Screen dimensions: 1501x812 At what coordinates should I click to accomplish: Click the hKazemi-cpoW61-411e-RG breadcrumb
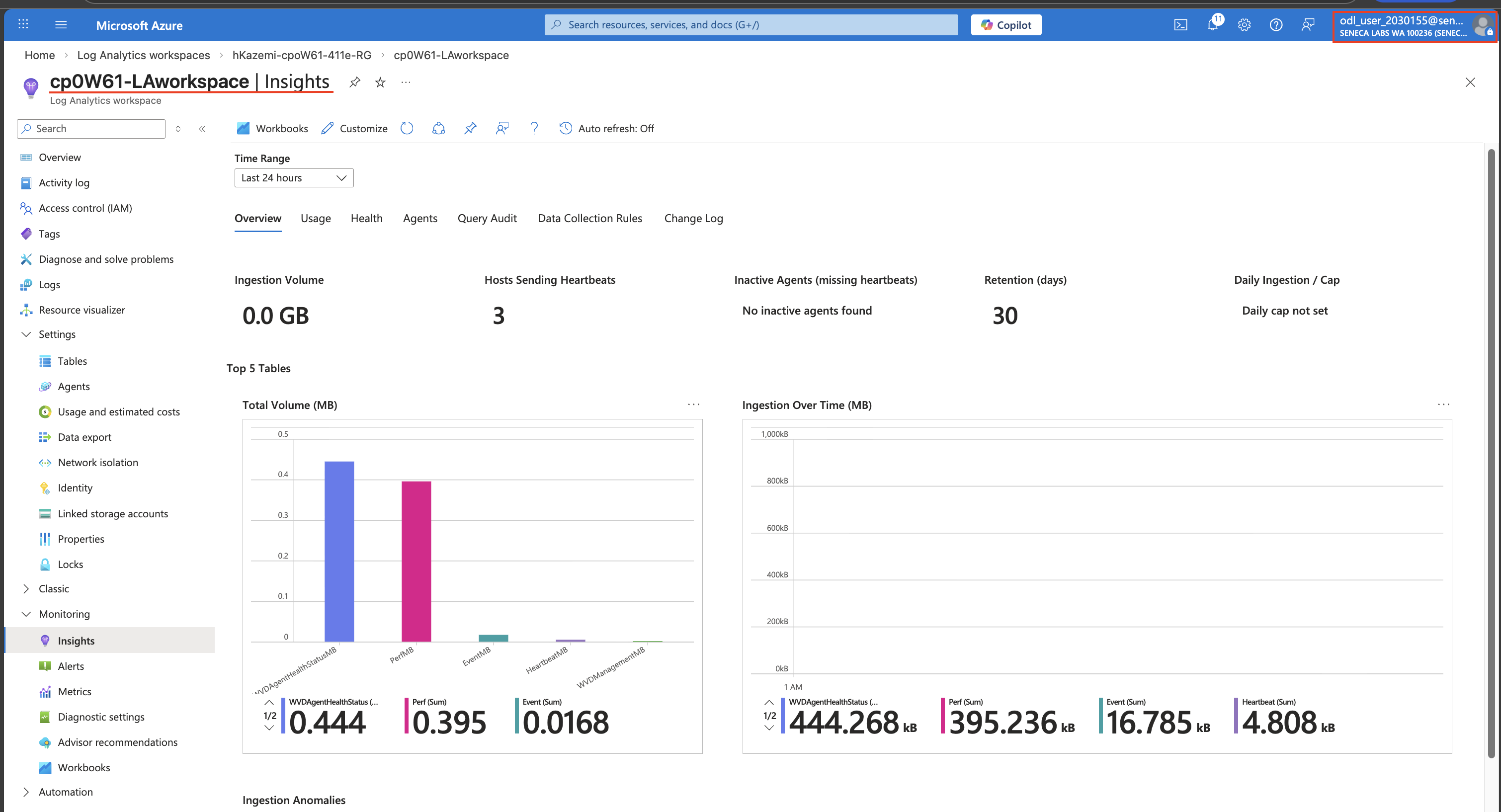(x=302, y=55)
